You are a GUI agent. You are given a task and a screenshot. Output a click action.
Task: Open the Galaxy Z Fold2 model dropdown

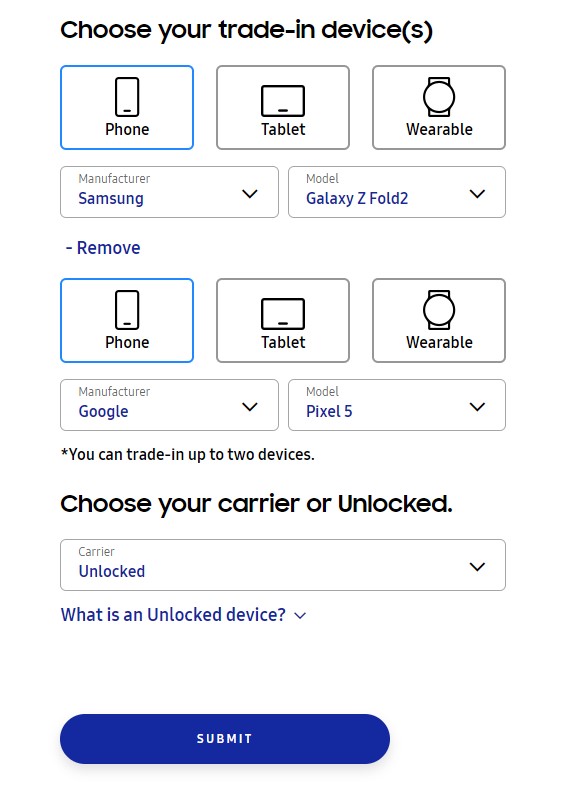pyautogui.click(x=397, y=192)
